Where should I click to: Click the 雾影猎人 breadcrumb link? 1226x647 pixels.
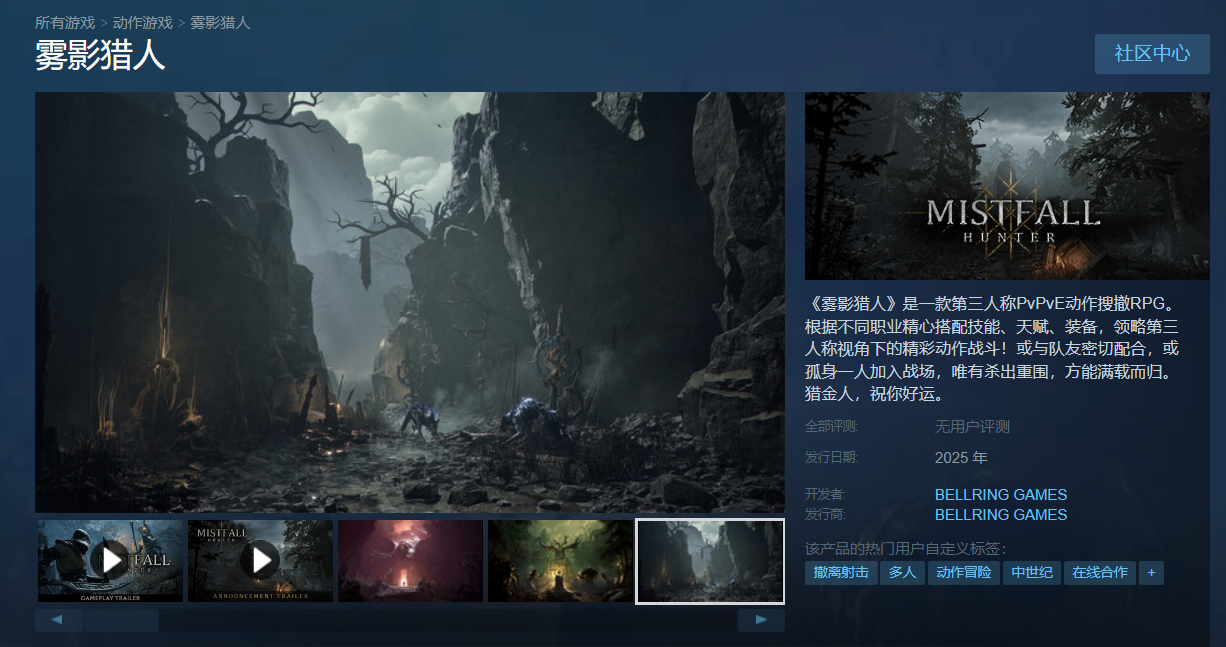(220, 22)
